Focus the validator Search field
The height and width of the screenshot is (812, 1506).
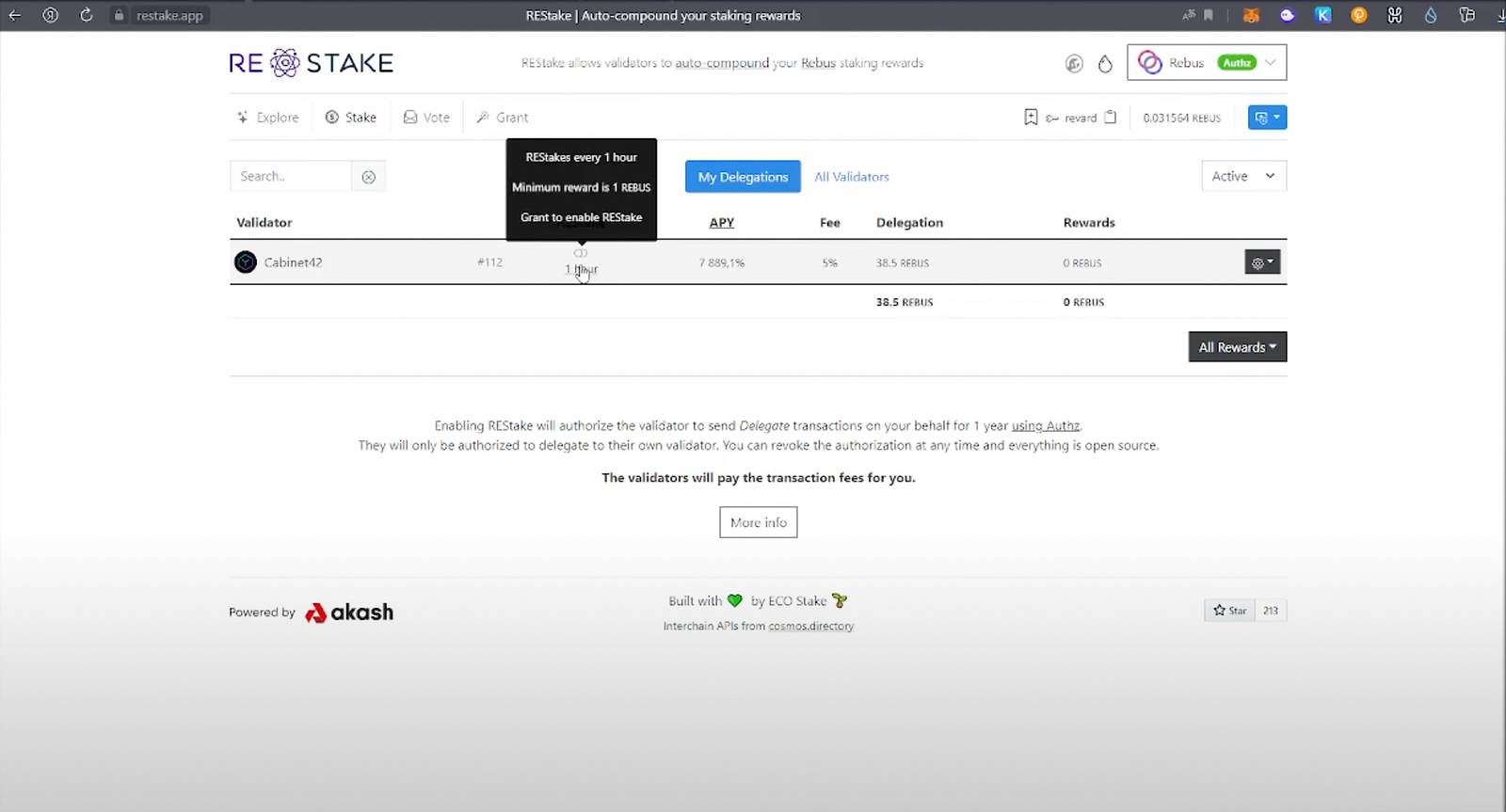click(291, 176)
